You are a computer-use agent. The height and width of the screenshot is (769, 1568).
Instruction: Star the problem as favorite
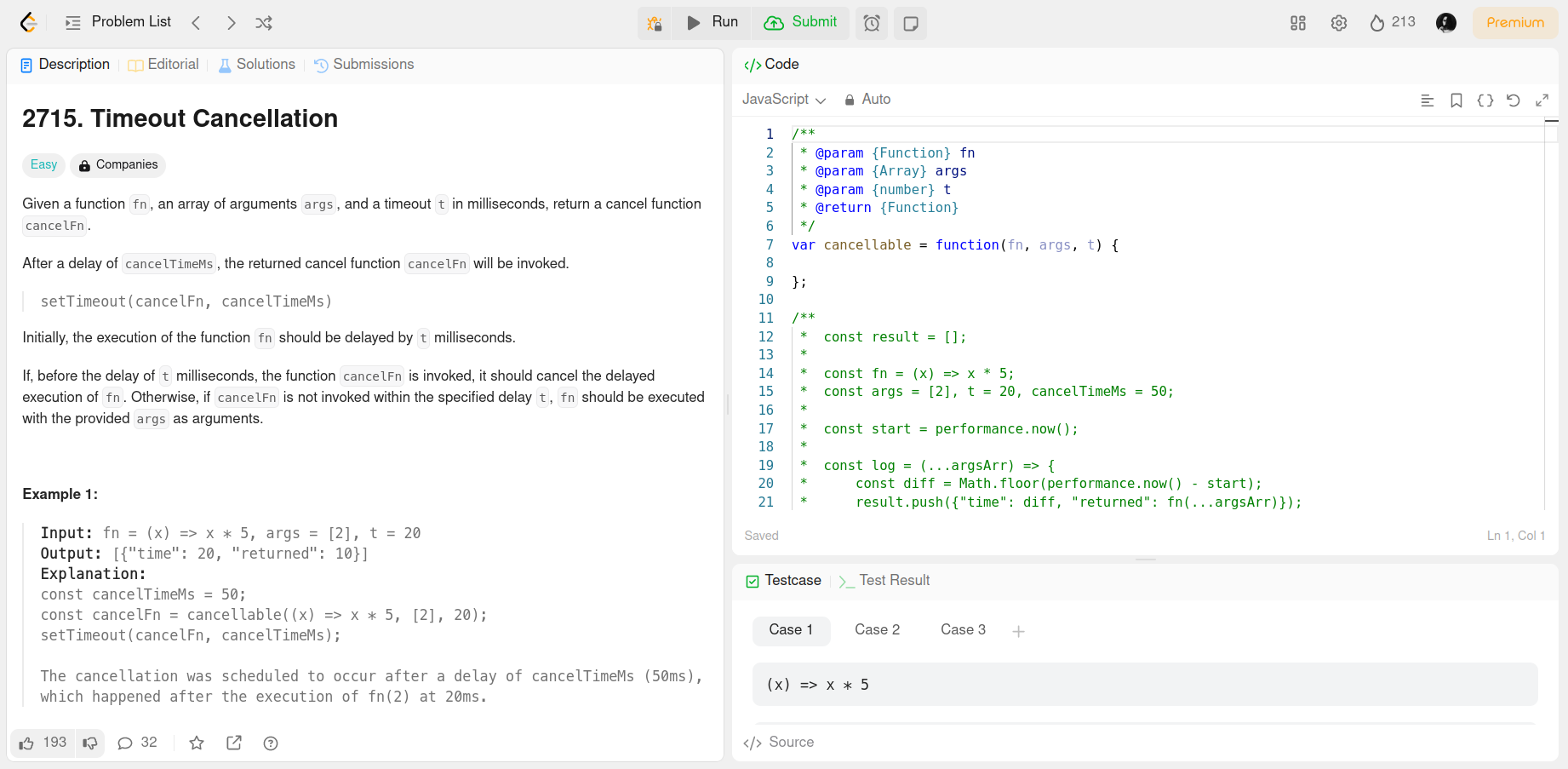point(197,743)
